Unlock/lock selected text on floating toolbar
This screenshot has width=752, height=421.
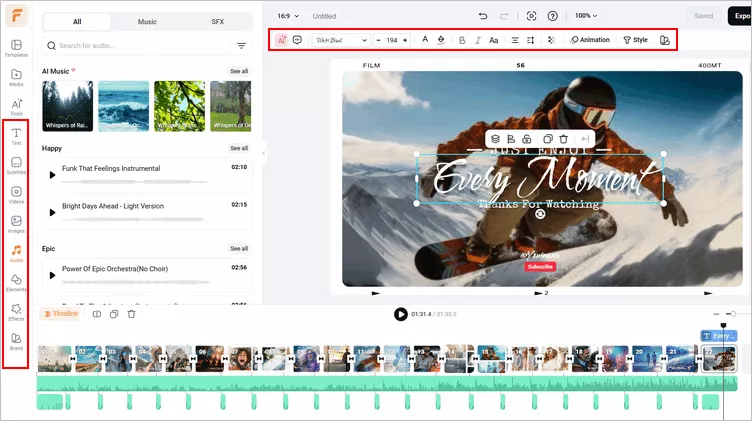click(527, 139)
